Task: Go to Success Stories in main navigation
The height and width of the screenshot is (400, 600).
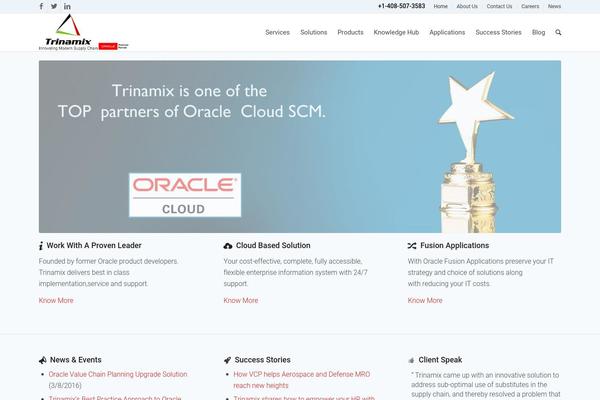Action: [x=499, y=33]
